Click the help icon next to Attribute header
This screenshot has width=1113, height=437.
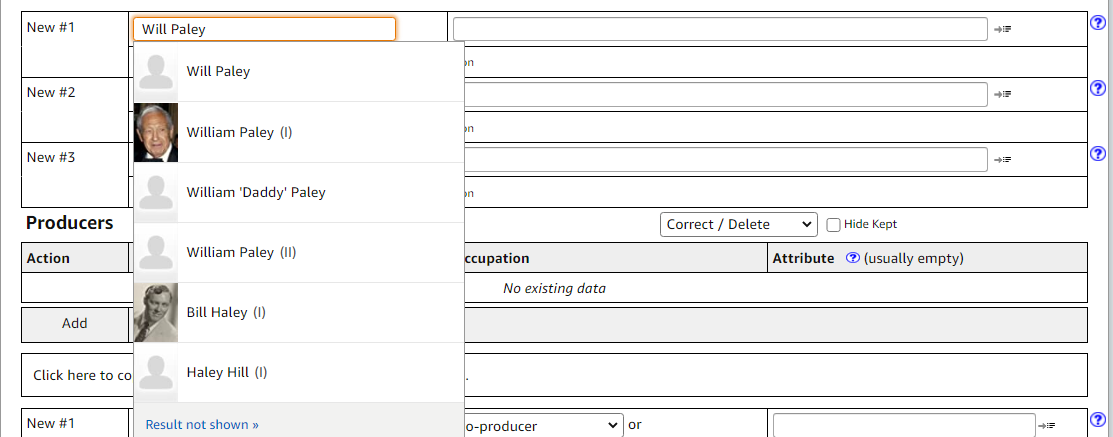pyautogui.click(x=853, y=258)
